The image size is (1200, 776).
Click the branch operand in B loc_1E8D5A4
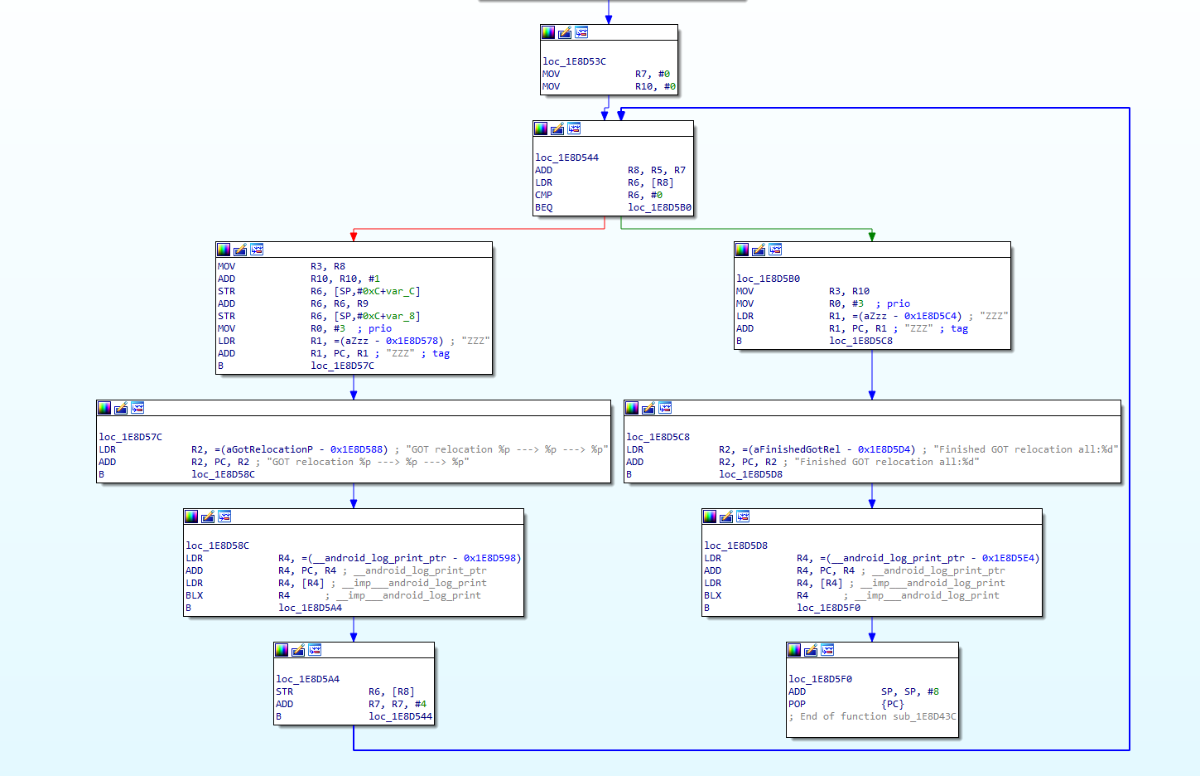[310, 607]
